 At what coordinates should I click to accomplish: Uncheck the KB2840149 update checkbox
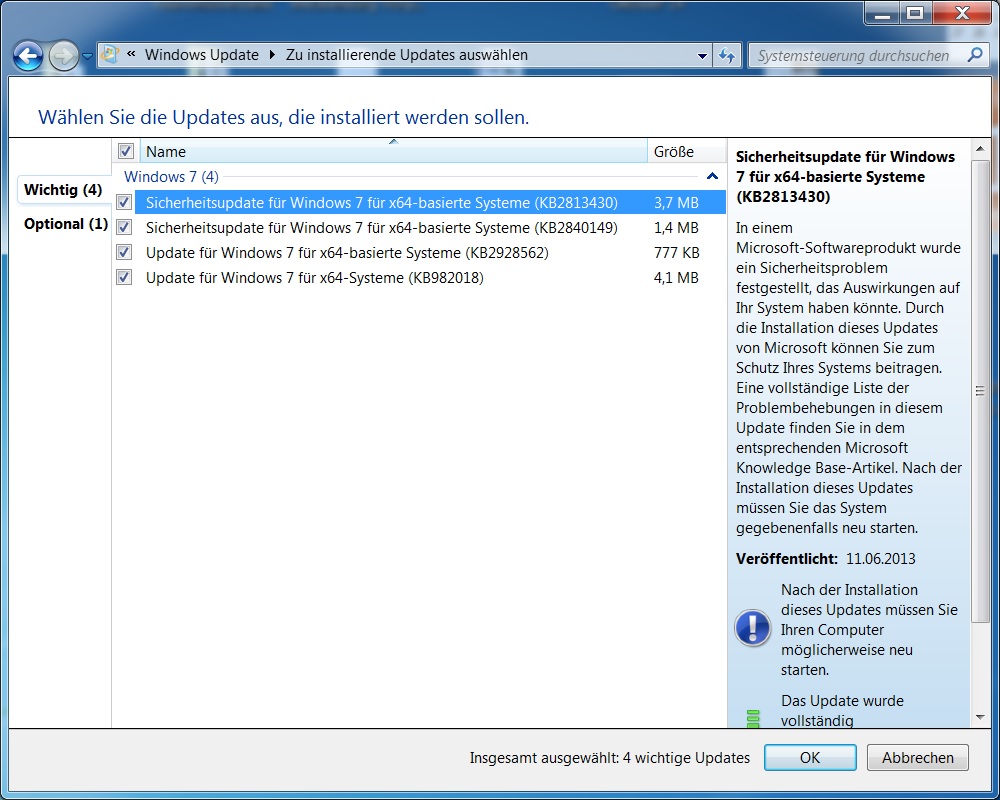(124, 227)
